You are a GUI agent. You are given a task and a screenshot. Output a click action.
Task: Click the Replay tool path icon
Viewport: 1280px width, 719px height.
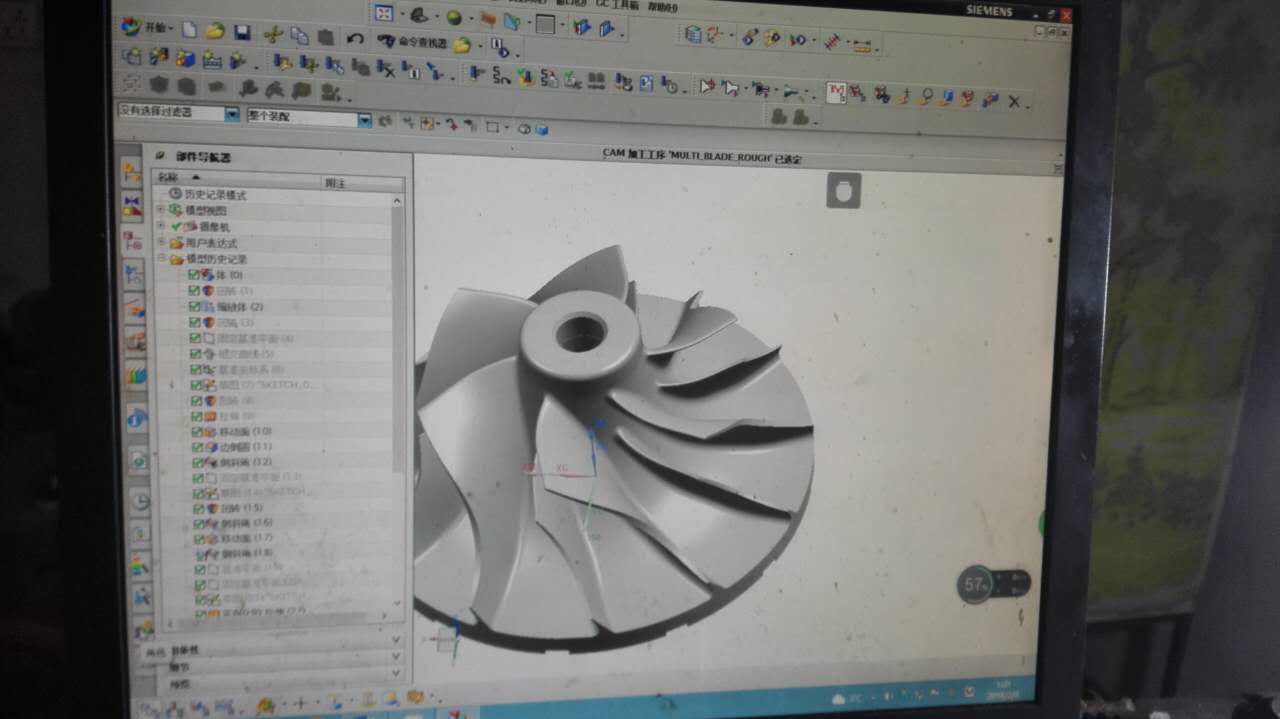click(x=501, y=76)
